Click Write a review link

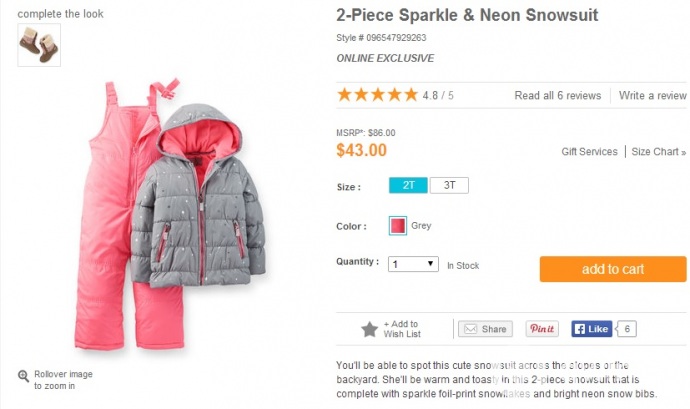652,96
